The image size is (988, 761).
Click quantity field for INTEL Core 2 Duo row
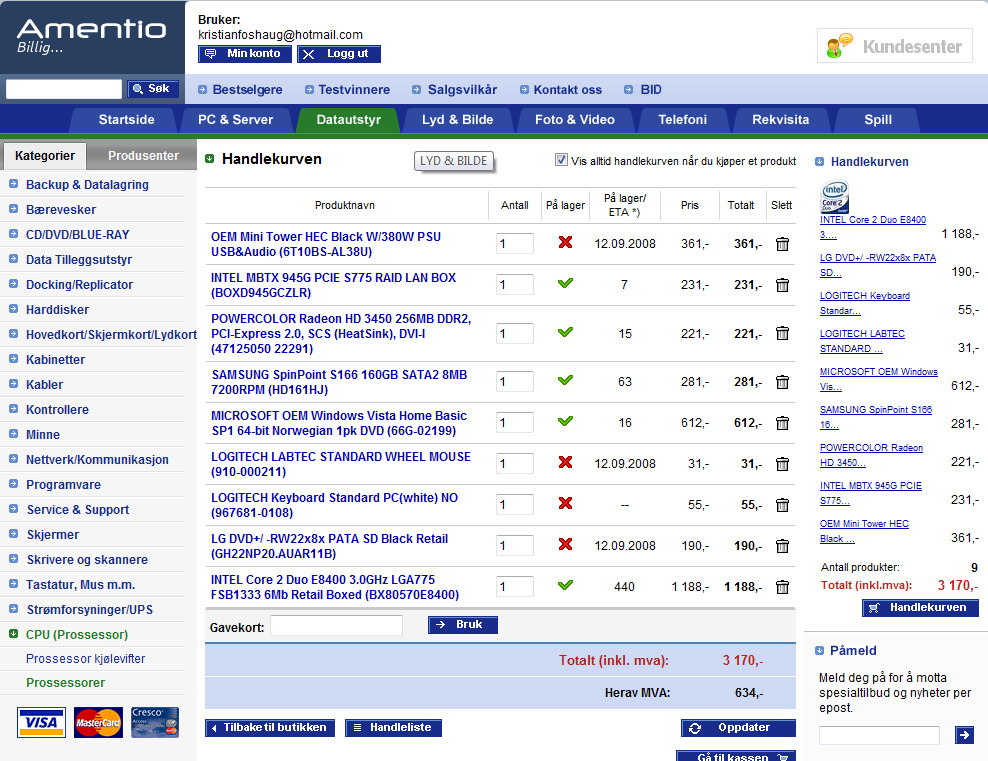point(515,586)
